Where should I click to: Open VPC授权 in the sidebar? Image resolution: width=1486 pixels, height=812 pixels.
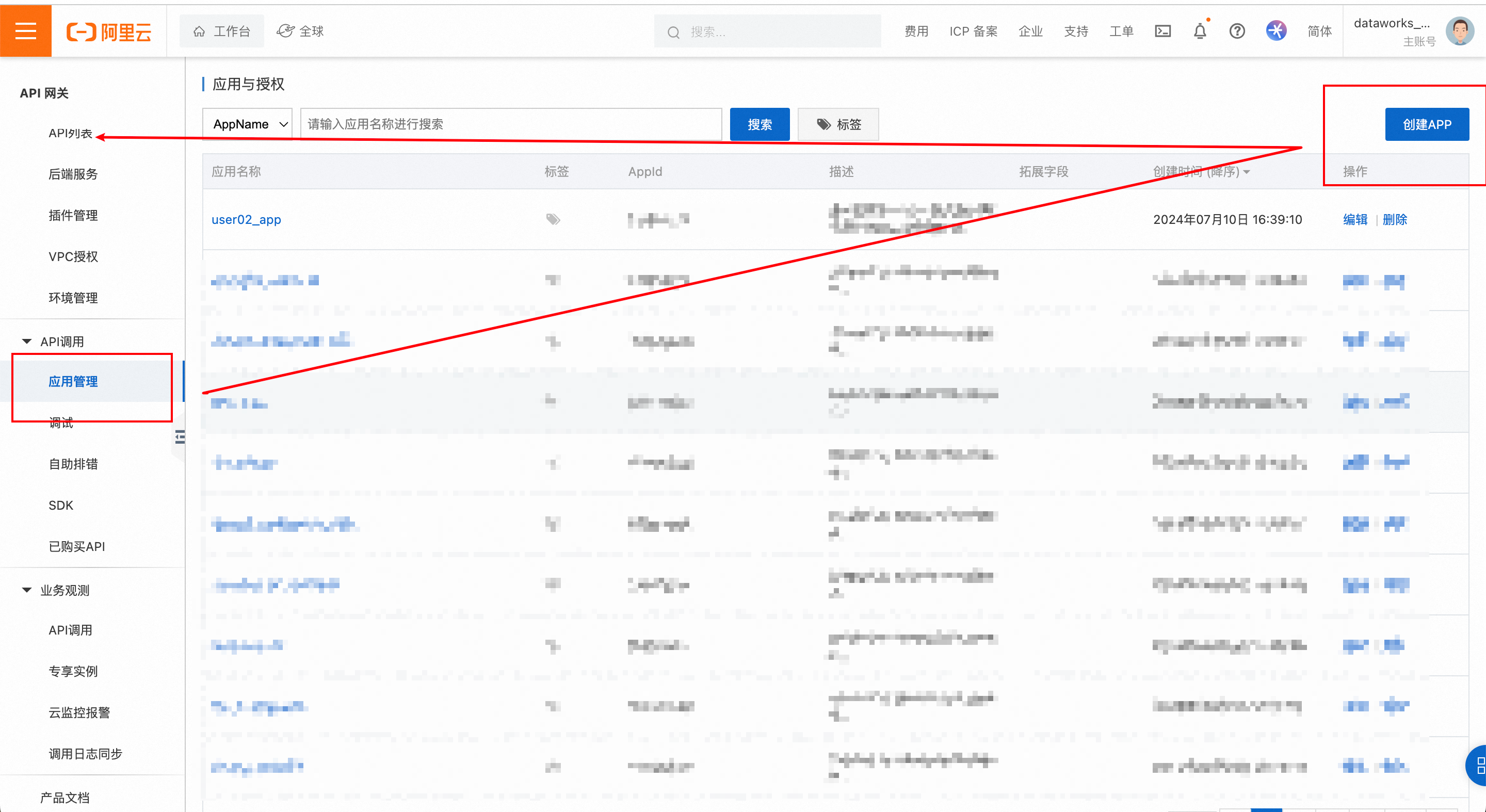pos(73,256)
